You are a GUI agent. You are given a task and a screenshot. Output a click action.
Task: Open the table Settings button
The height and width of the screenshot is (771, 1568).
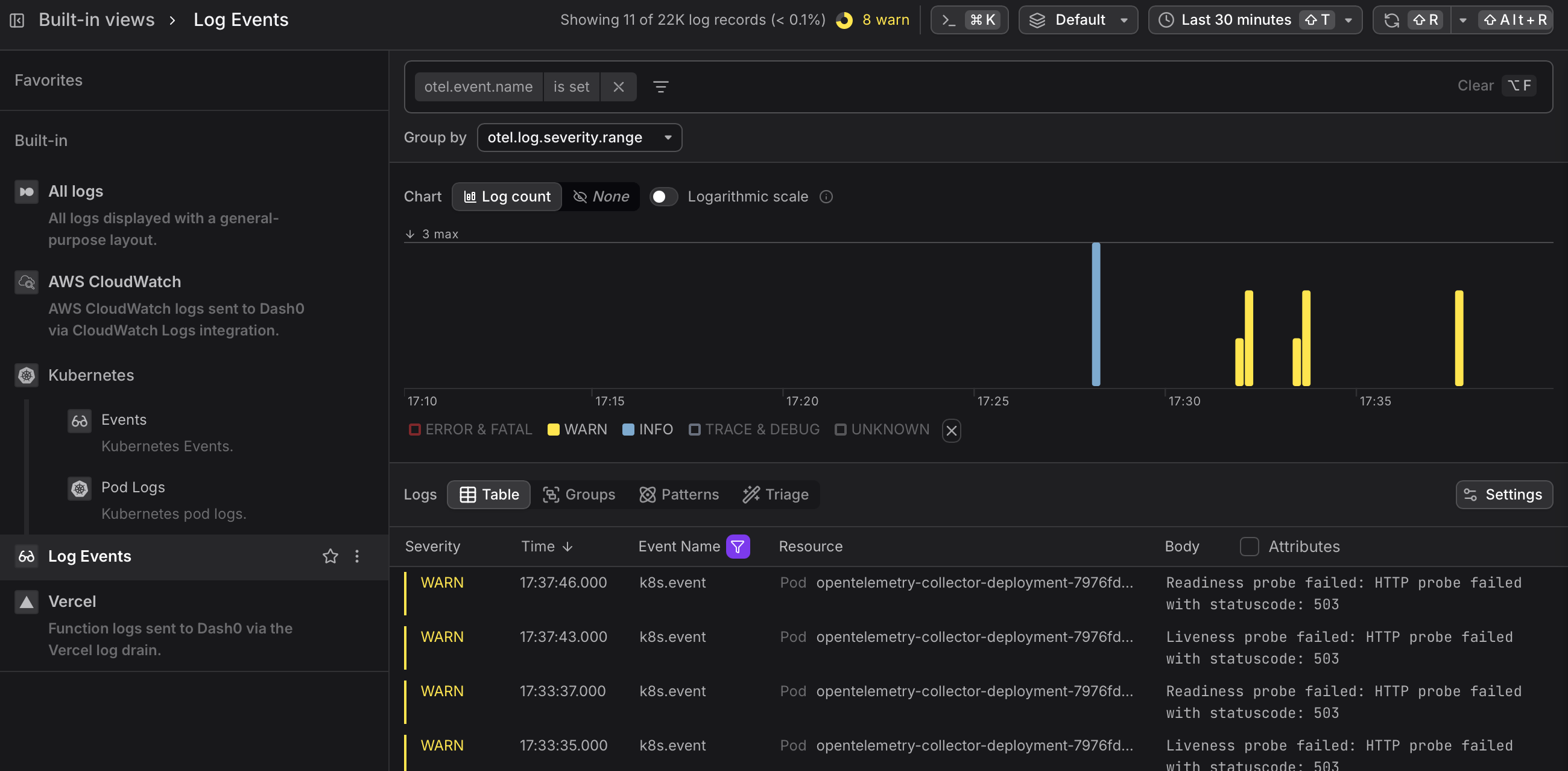1503,494
